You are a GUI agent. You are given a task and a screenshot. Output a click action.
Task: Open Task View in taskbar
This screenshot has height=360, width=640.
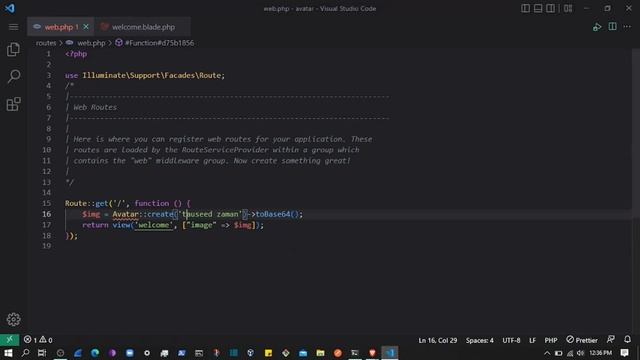click(42, 353)
